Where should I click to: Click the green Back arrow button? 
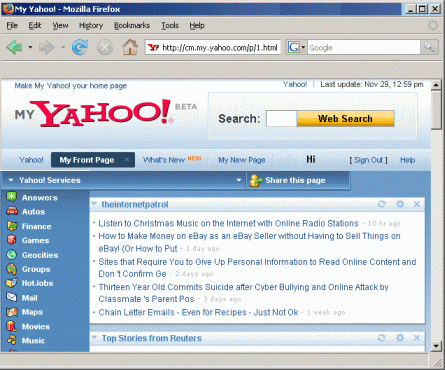pyautogui.click(x=14, y=47)
